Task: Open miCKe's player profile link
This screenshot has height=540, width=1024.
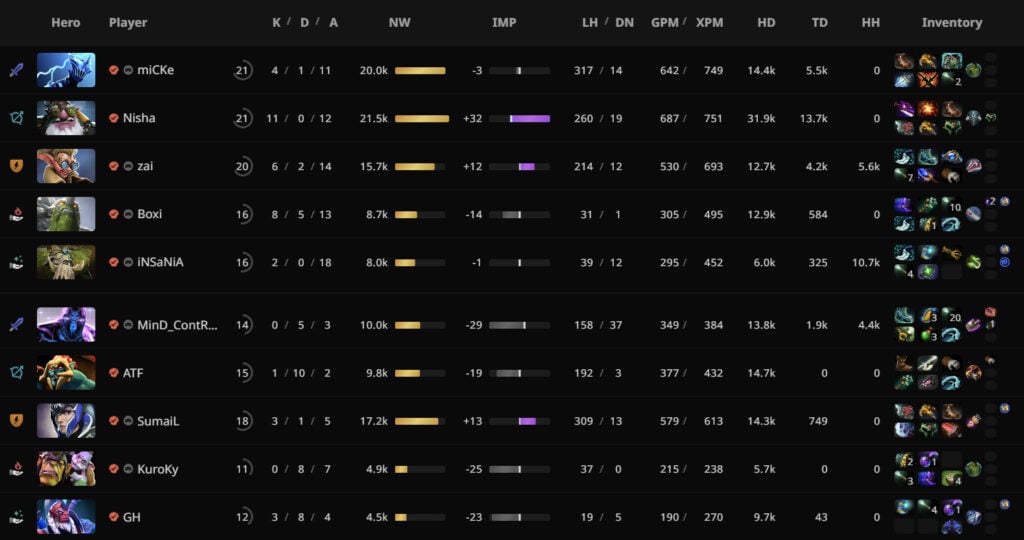Action: pos(155,70)
